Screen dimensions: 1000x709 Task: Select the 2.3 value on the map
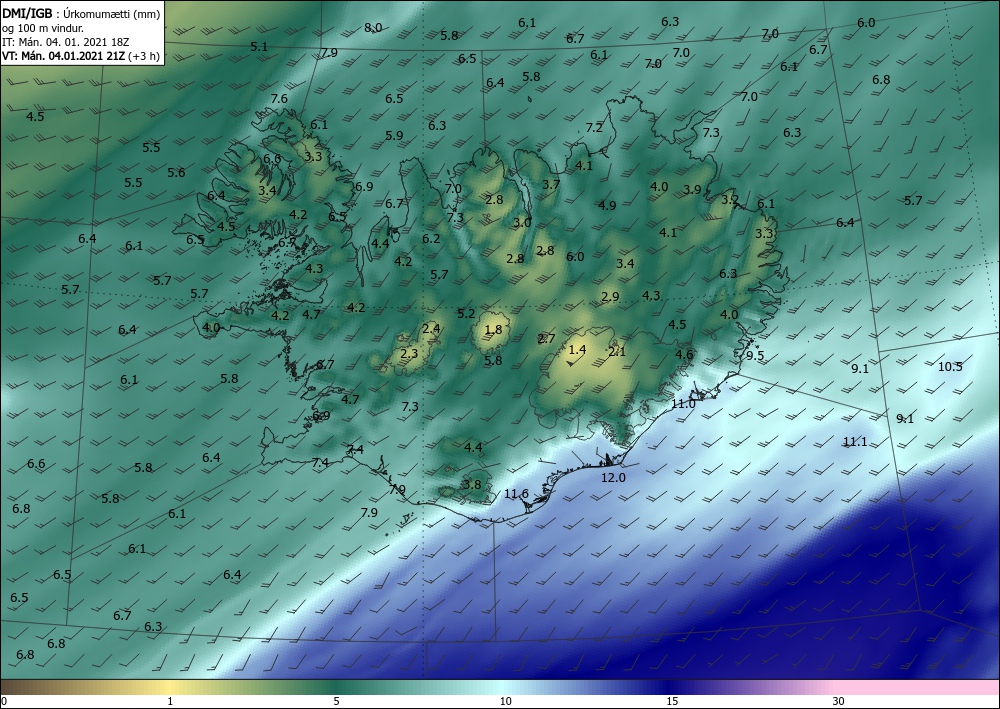tap(409, 353)
